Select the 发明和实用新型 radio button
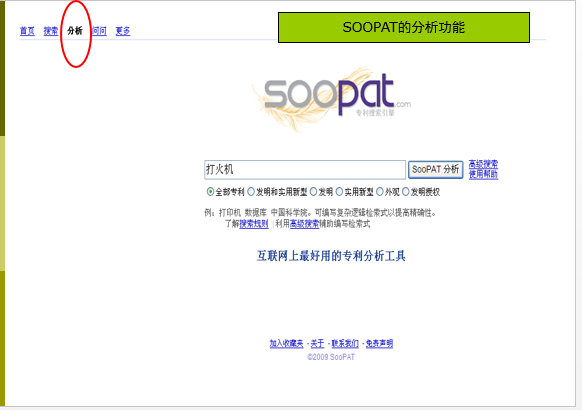582x410 pixels. [x=251, y=192]
